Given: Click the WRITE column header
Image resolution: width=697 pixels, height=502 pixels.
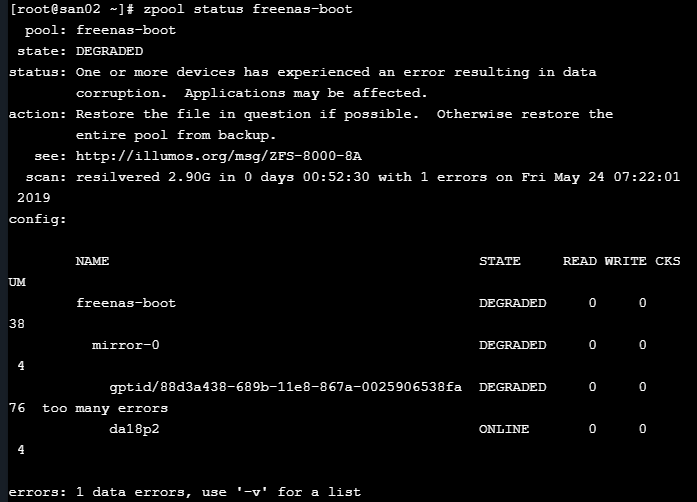Looking at the screenshot, I should (x=625, y=261).
